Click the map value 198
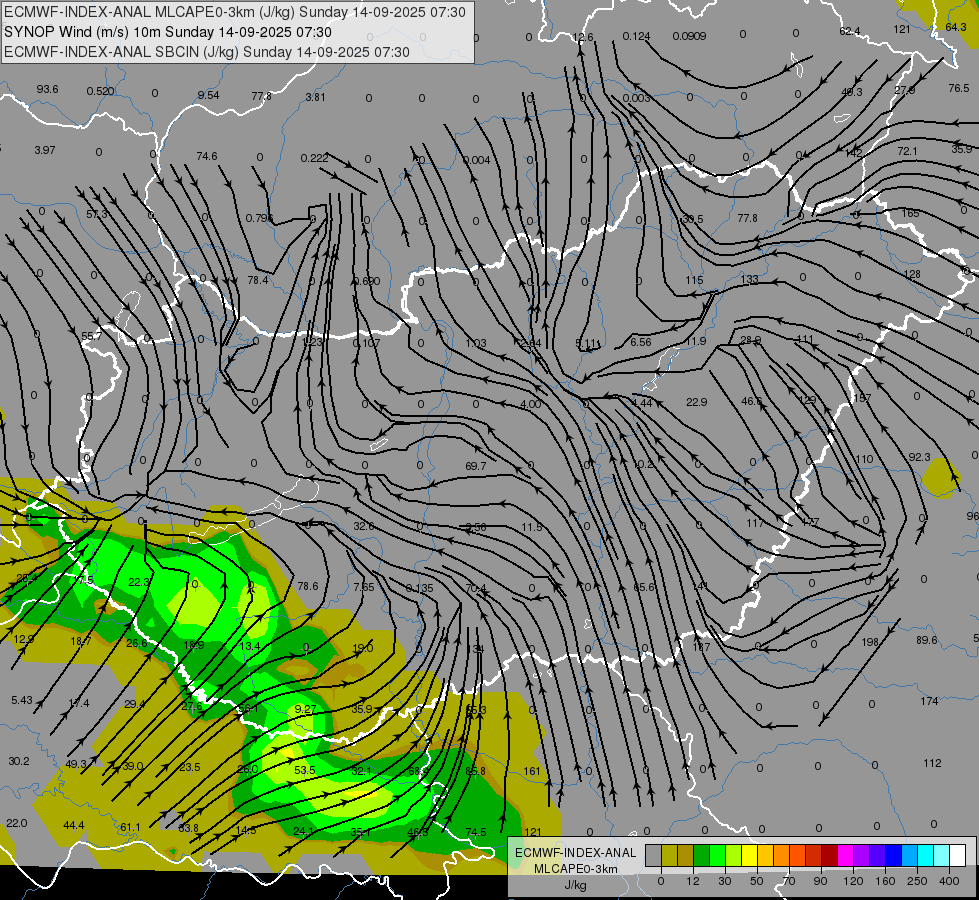Screen dimensions: 979x900 pyautogui.click(x=870, y=641)
